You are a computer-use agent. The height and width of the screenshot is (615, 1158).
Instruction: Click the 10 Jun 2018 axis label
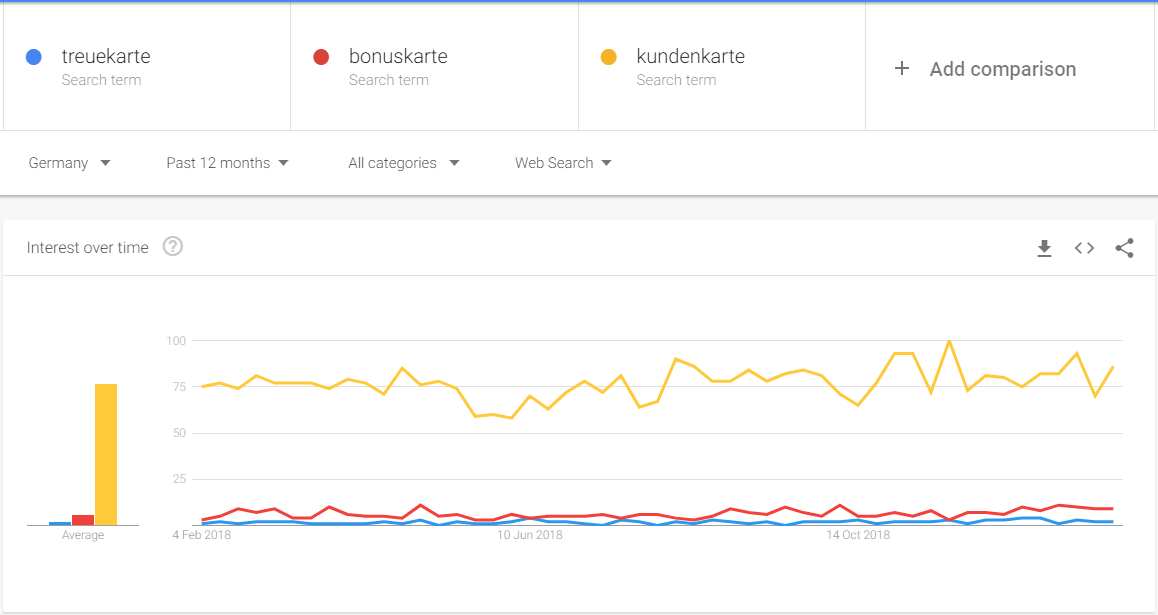click(x=530, y=535)
